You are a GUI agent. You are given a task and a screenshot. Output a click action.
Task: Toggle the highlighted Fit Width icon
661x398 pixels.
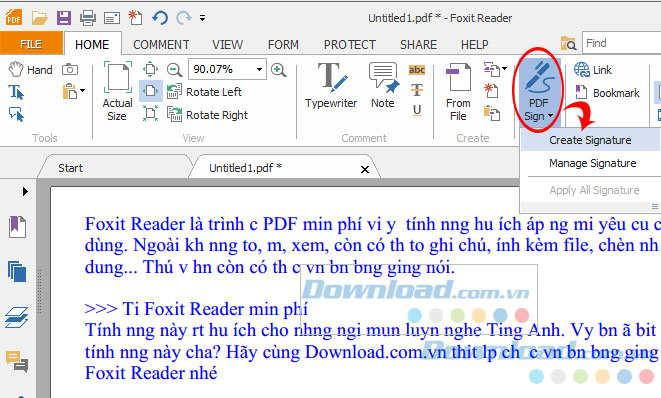point(150,91)
